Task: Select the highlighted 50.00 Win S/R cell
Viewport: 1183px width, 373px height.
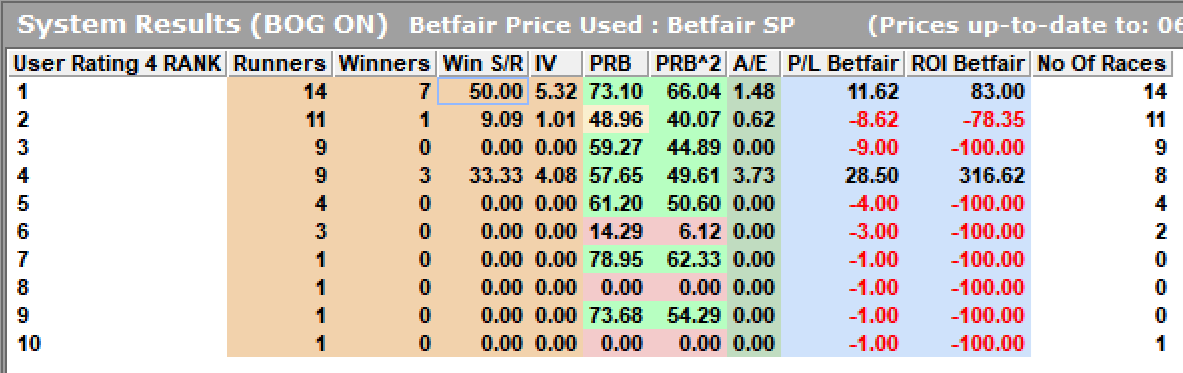Action: point(483,92)
